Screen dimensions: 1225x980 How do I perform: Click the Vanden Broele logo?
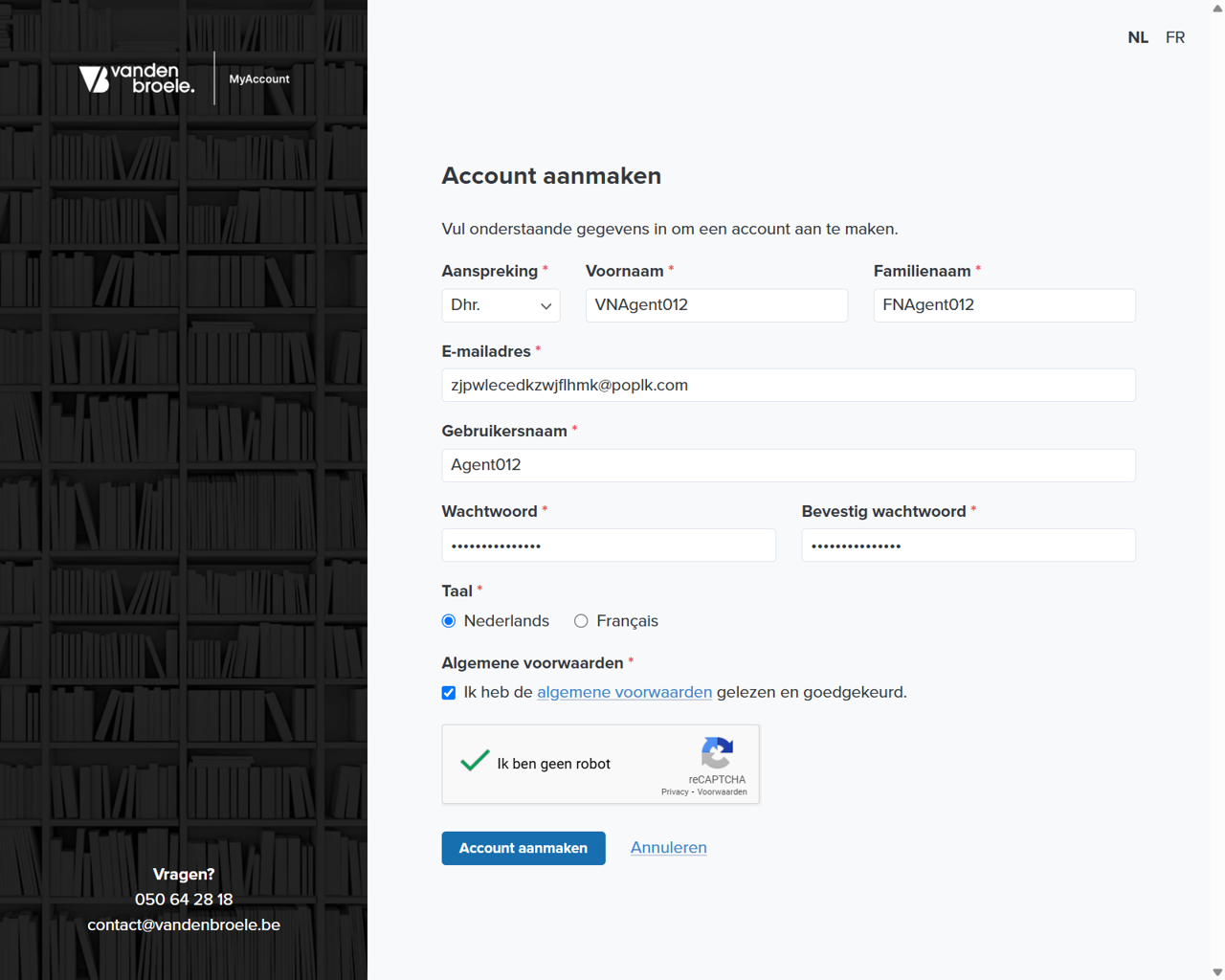[137, 78]
